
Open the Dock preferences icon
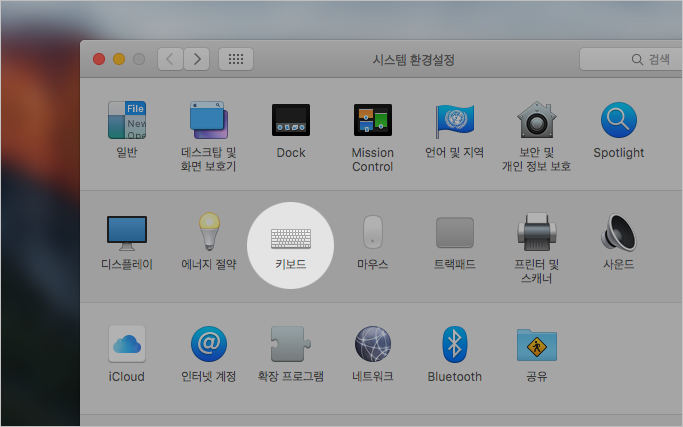(291, 120)
